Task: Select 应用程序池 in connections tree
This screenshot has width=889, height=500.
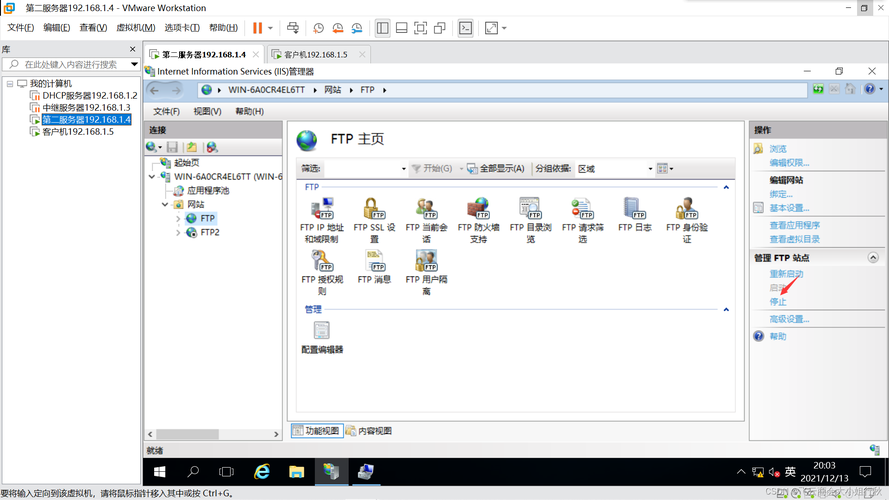Action: pyautogui.click(x=208, y=191)
